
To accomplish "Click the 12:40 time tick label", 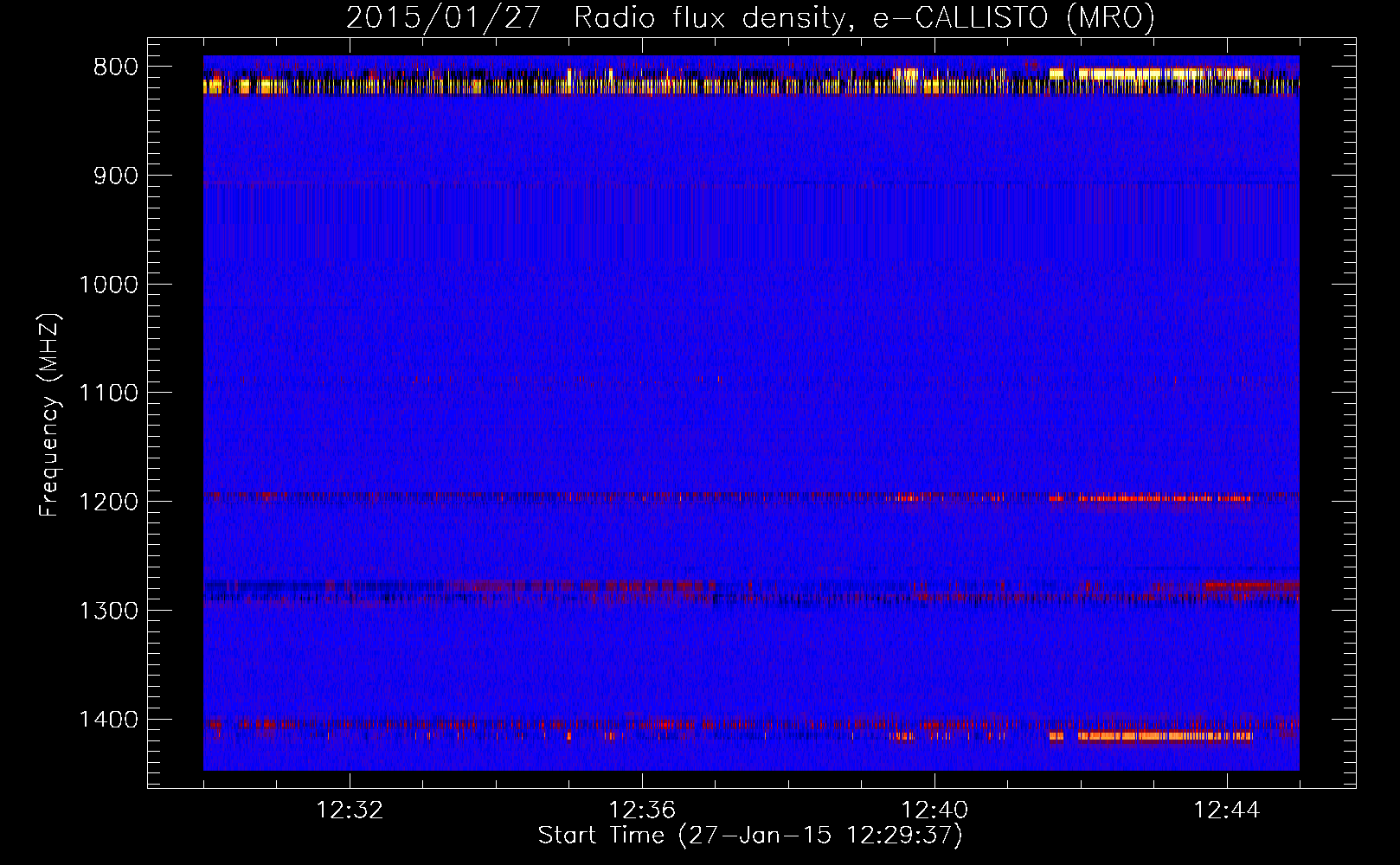I will coord(934,811).
